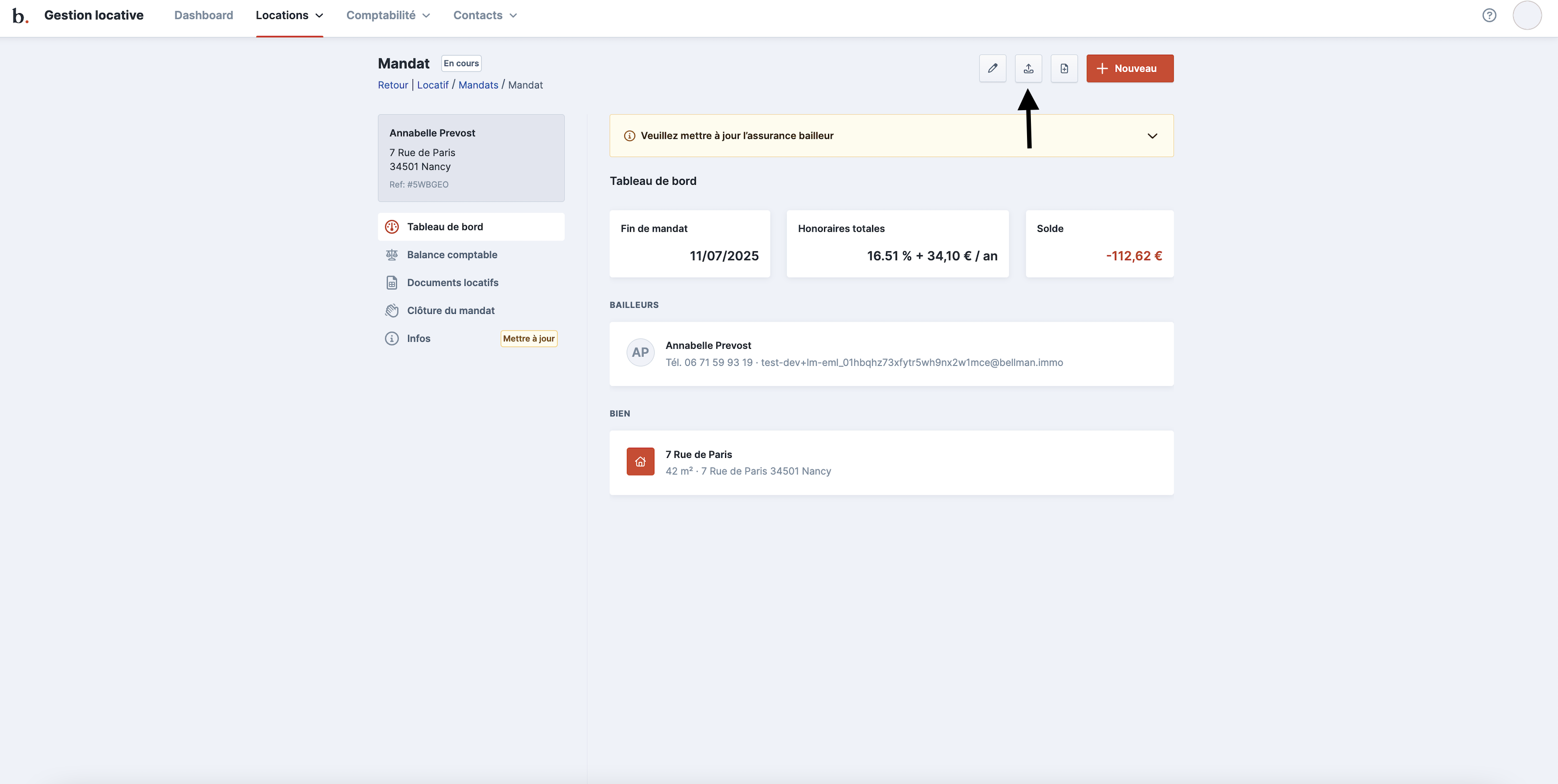Viewport: 1558px width, 784px height.
Task: Open Documents locatifs section
Action: pos(452,282)
